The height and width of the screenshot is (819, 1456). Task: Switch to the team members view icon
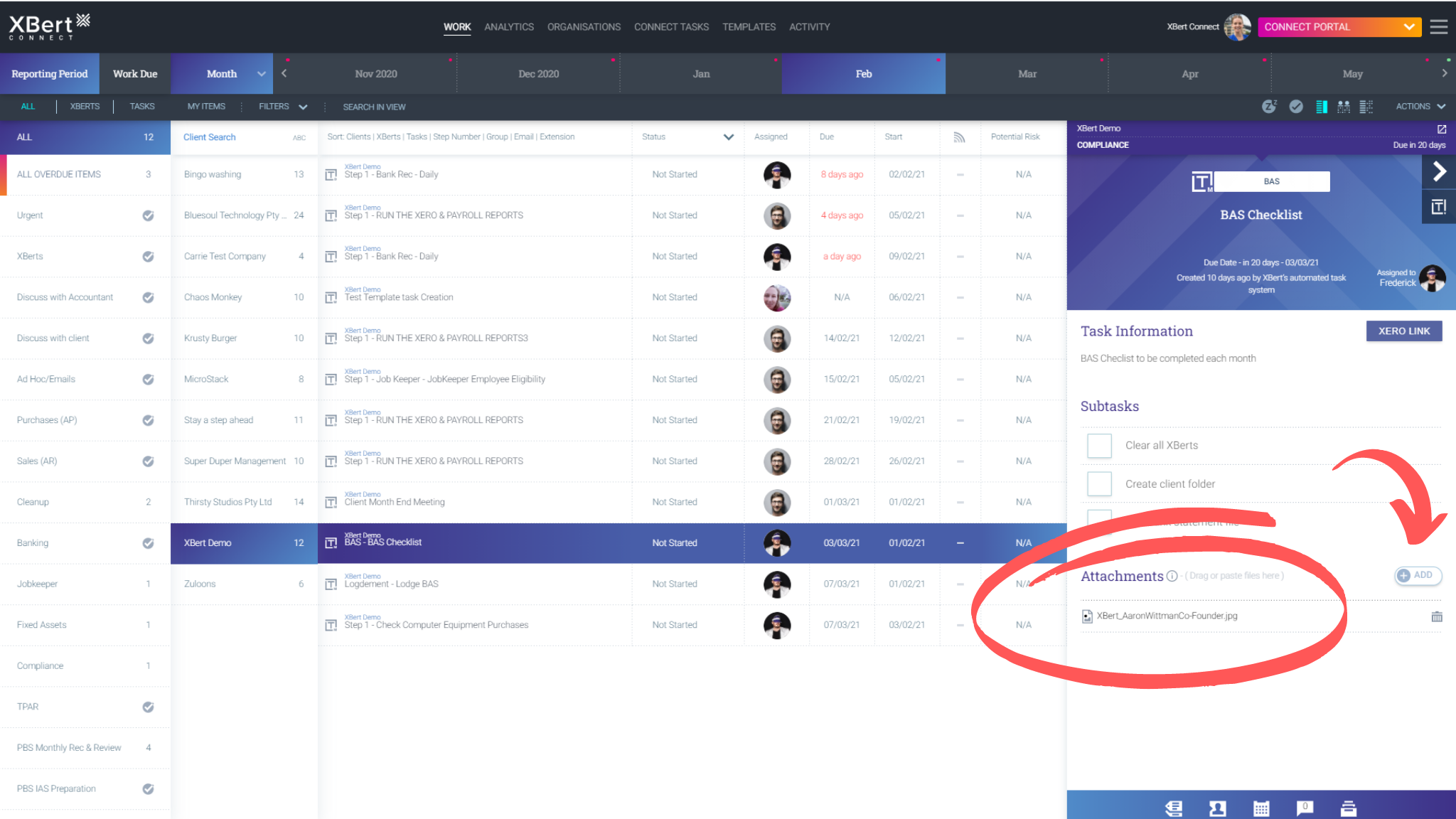[x=1343, y=107]
